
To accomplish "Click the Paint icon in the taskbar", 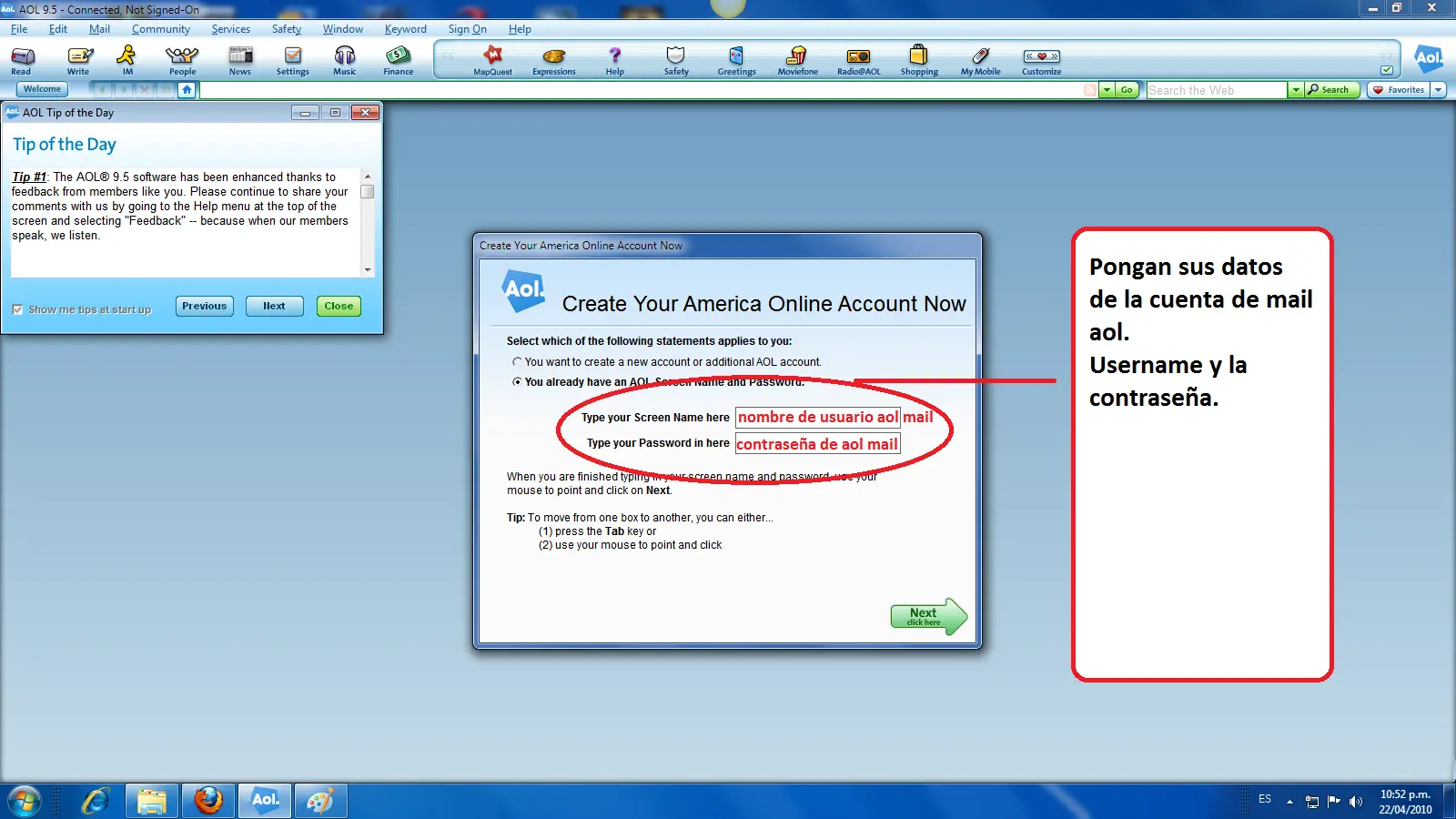I will point(320,801).
